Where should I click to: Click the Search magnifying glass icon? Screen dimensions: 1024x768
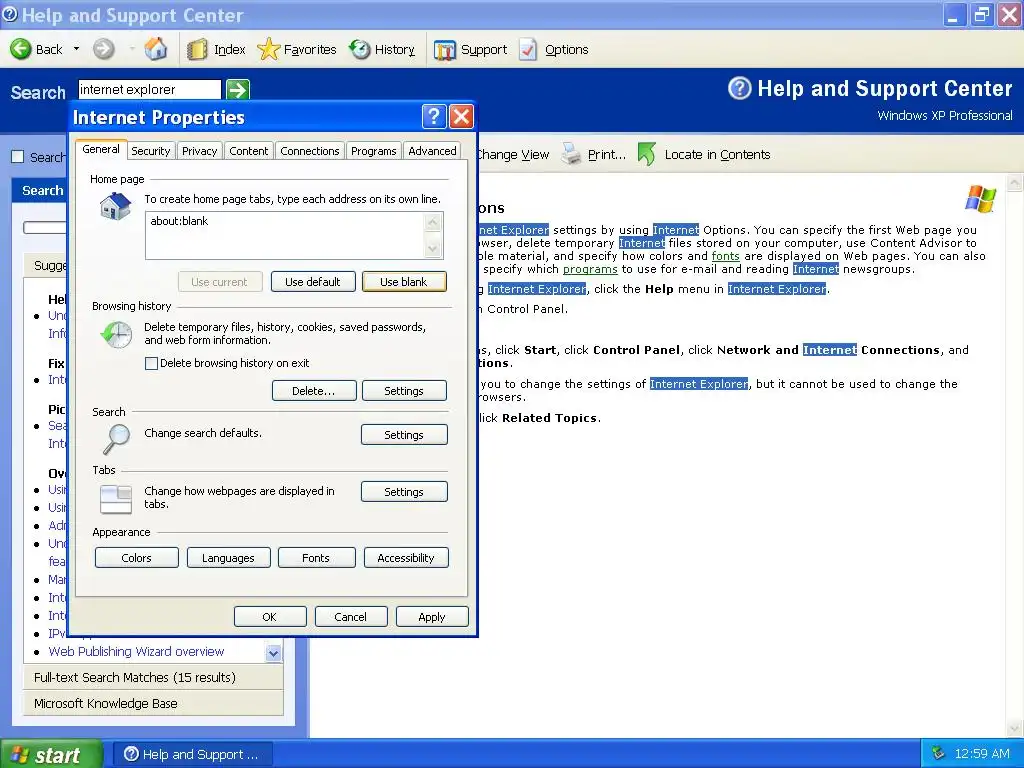tap(116, 438)
